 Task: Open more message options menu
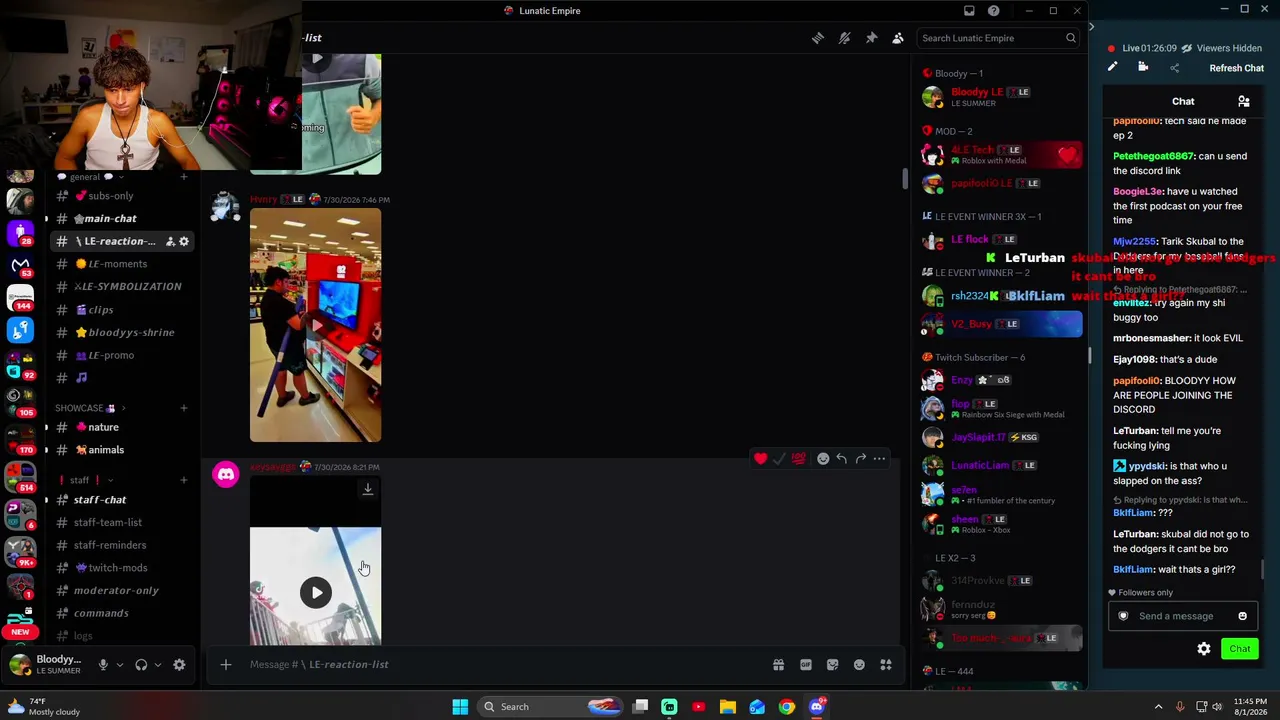[x=879, y=459]
